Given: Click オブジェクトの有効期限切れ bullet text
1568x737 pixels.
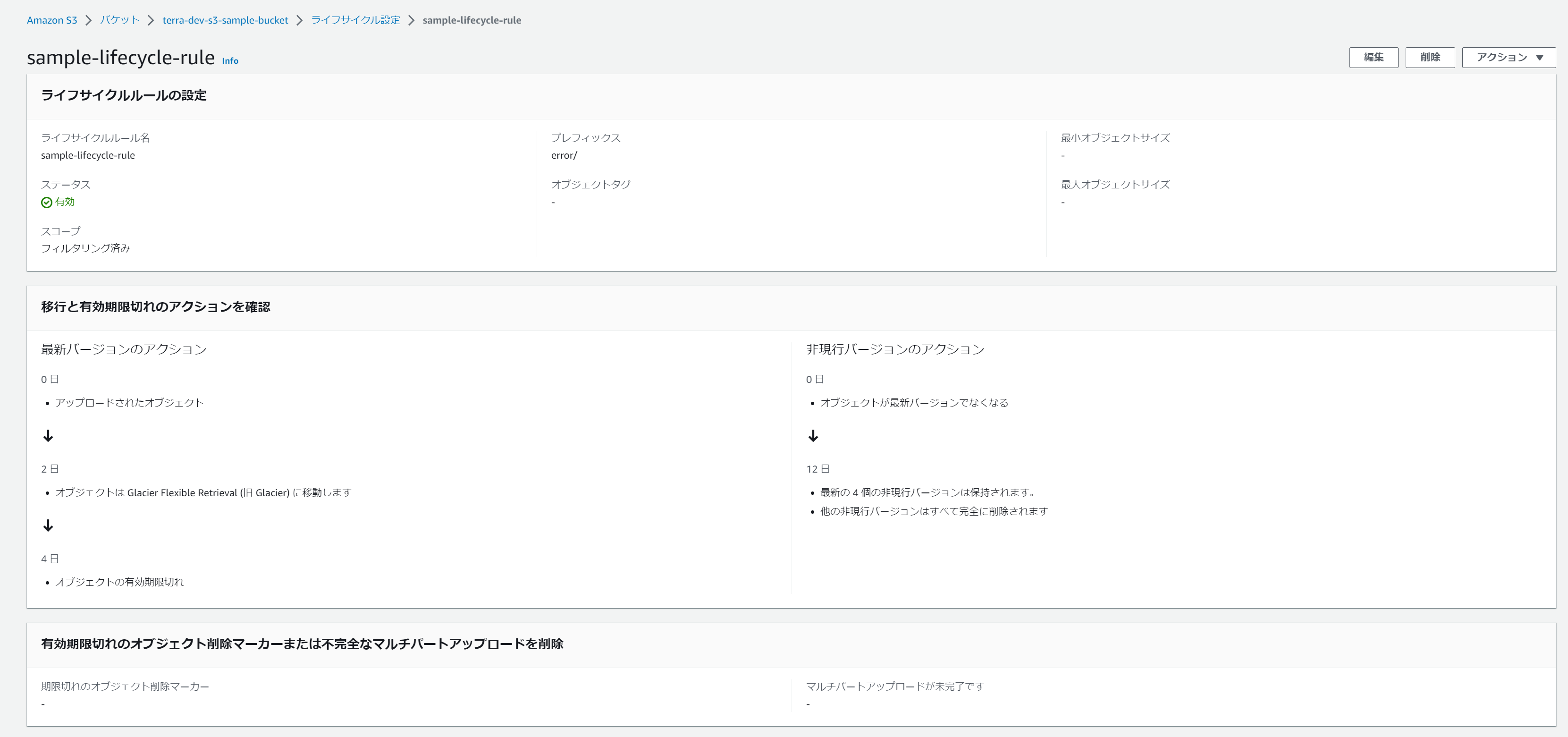Looking at the screenshot, I should coord(119,582).
